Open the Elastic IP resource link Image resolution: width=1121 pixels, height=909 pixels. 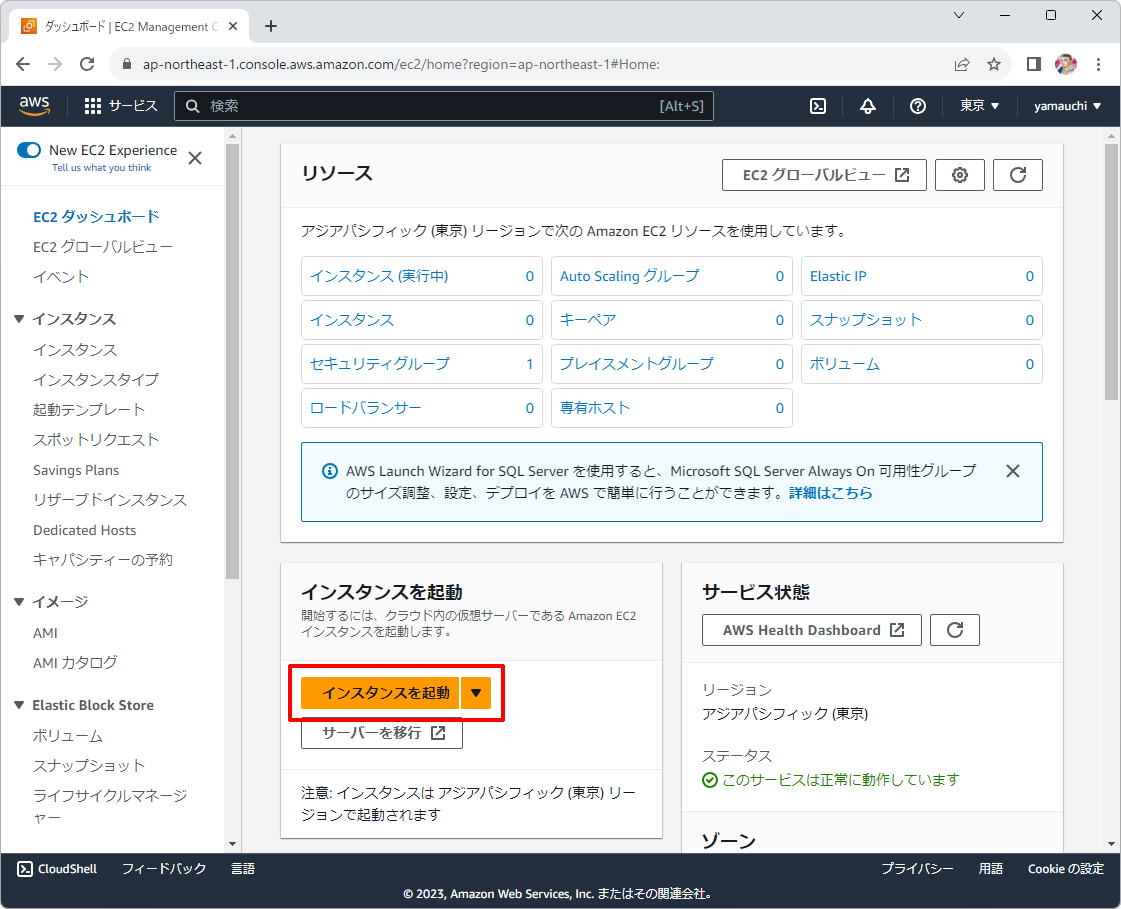838,276
